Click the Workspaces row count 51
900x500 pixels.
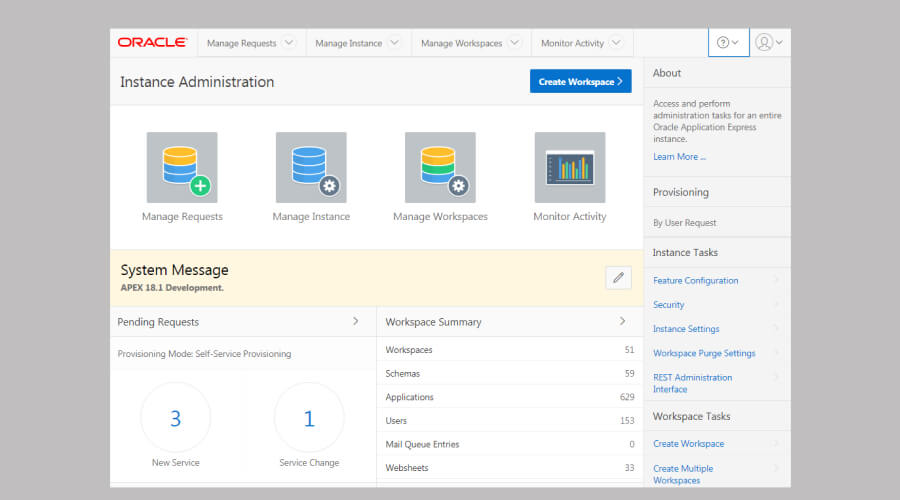tap(629, 350)
